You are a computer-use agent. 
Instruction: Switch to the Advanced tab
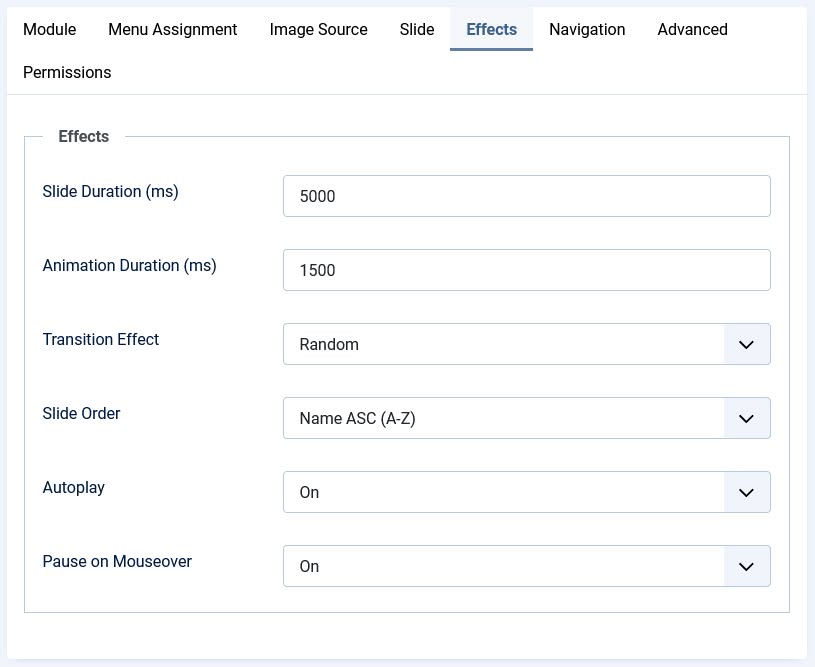[692, 29]
